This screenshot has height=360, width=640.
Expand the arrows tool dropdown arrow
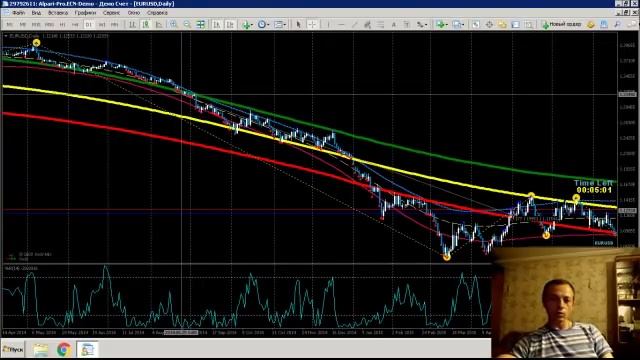coord(426,25)
